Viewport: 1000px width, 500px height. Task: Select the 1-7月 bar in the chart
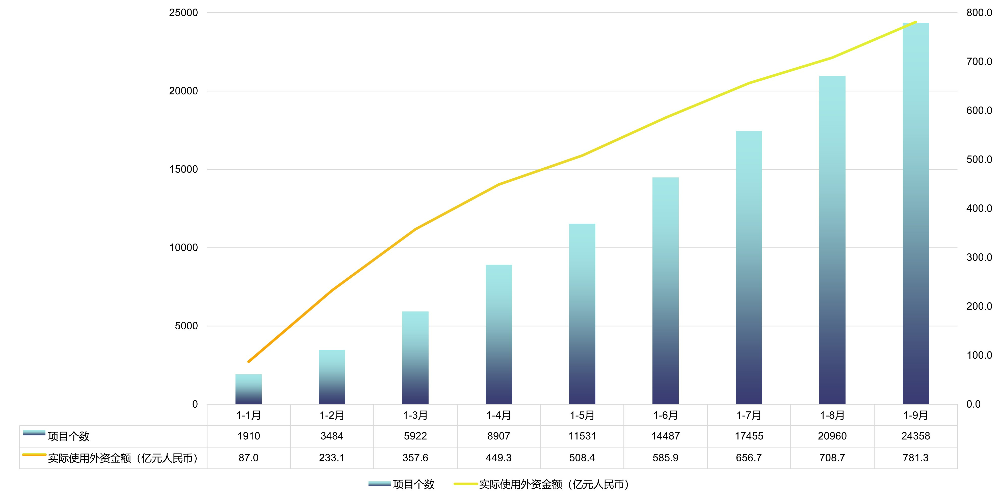[x=749, y=267]
